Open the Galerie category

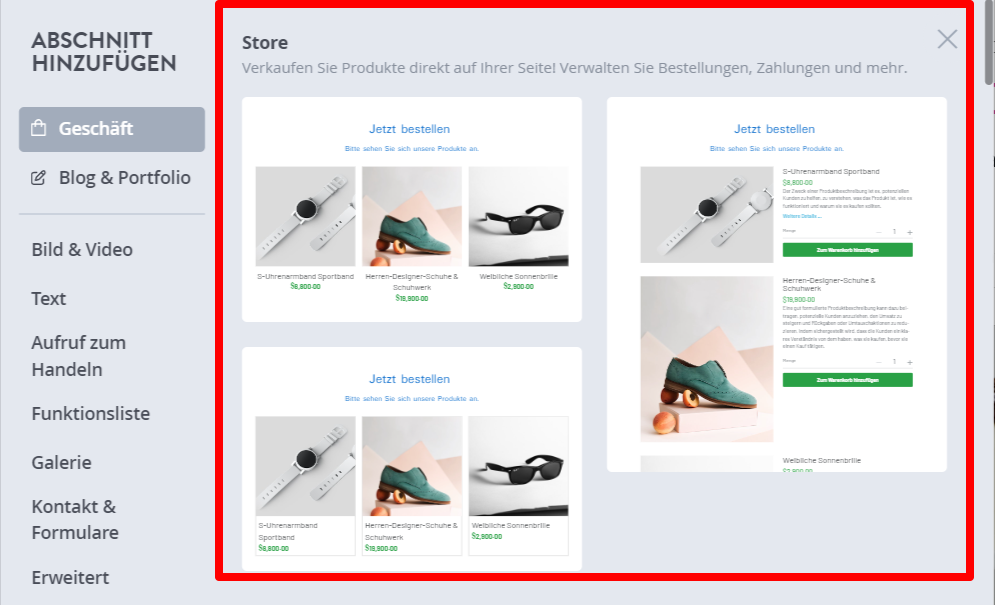tap(62, 462)
